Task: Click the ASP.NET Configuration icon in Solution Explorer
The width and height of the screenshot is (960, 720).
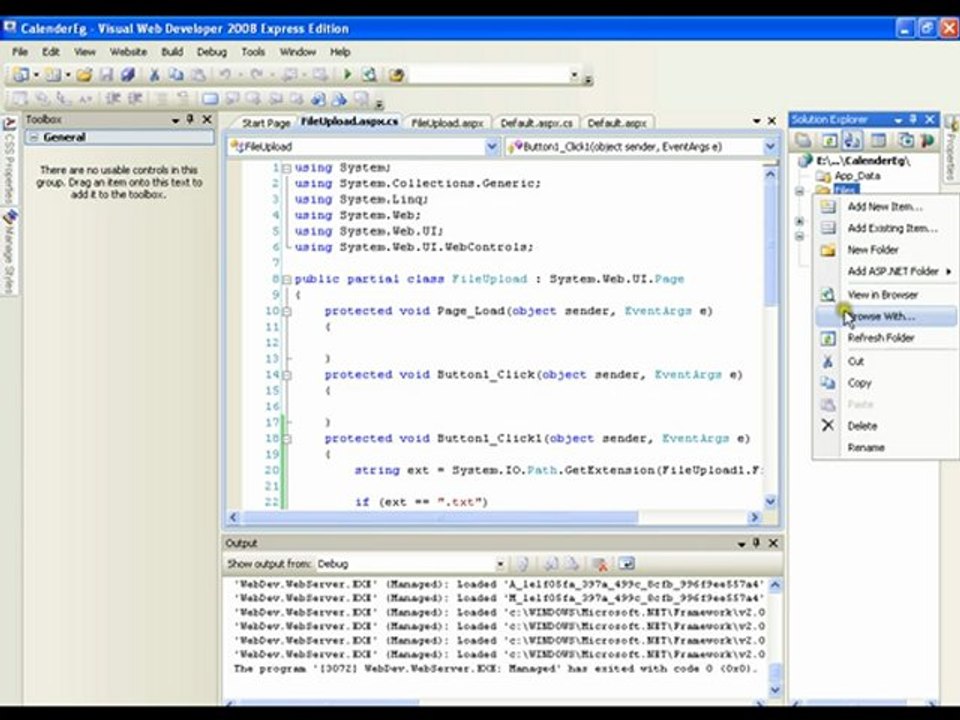Action: click(x=928, y=140)
